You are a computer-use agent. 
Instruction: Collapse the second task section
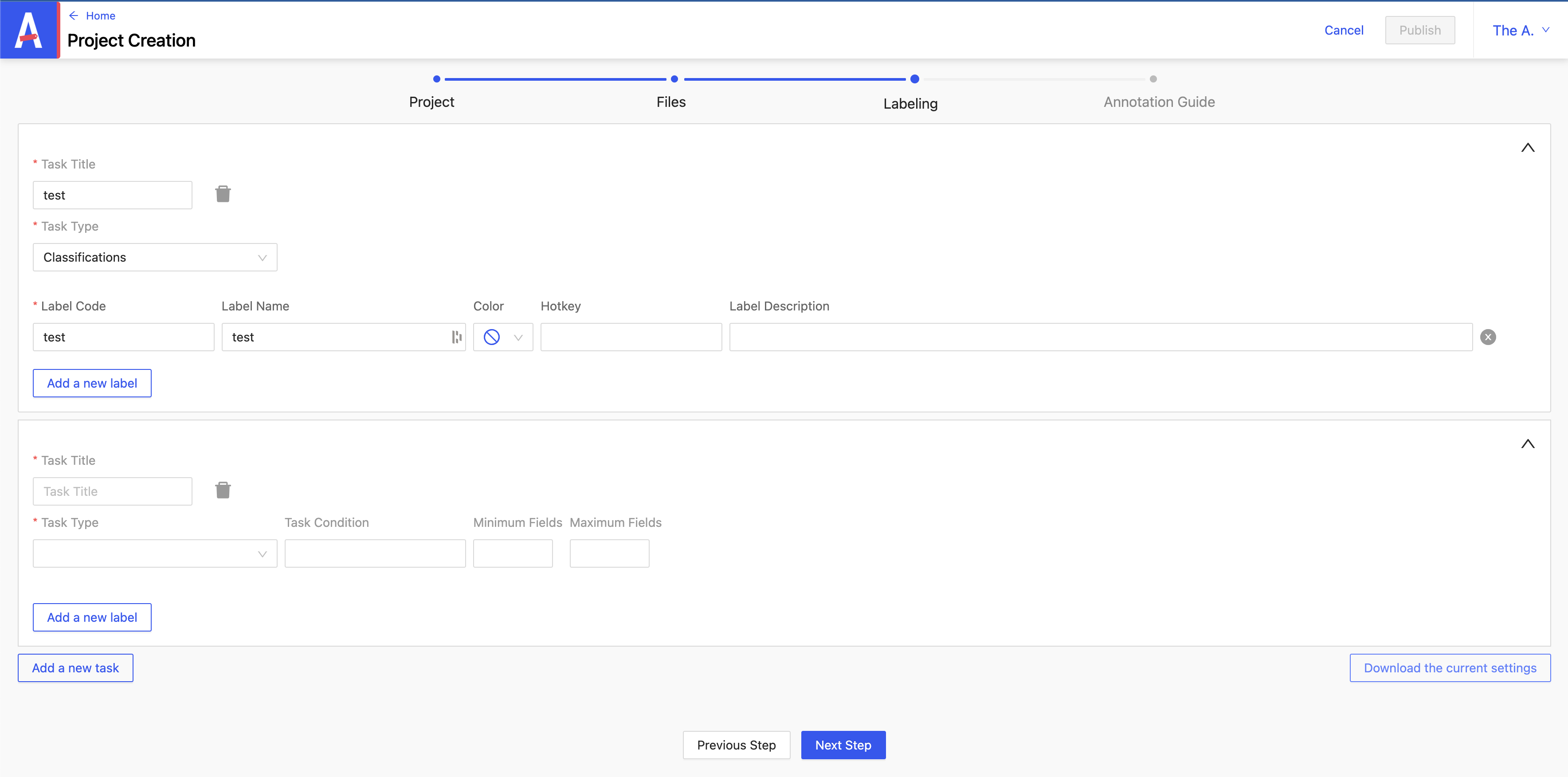click(x=1527, y=443)
